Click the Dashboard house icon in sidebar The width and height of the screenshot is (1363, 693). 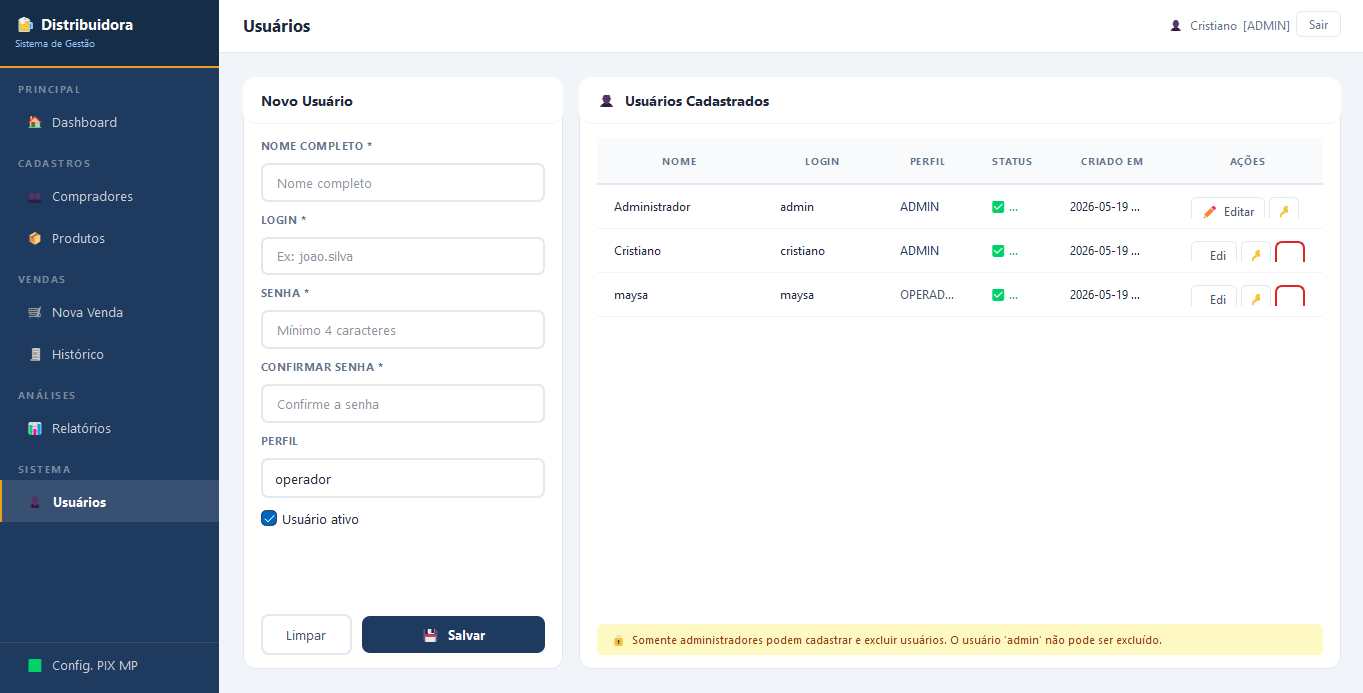35,122
